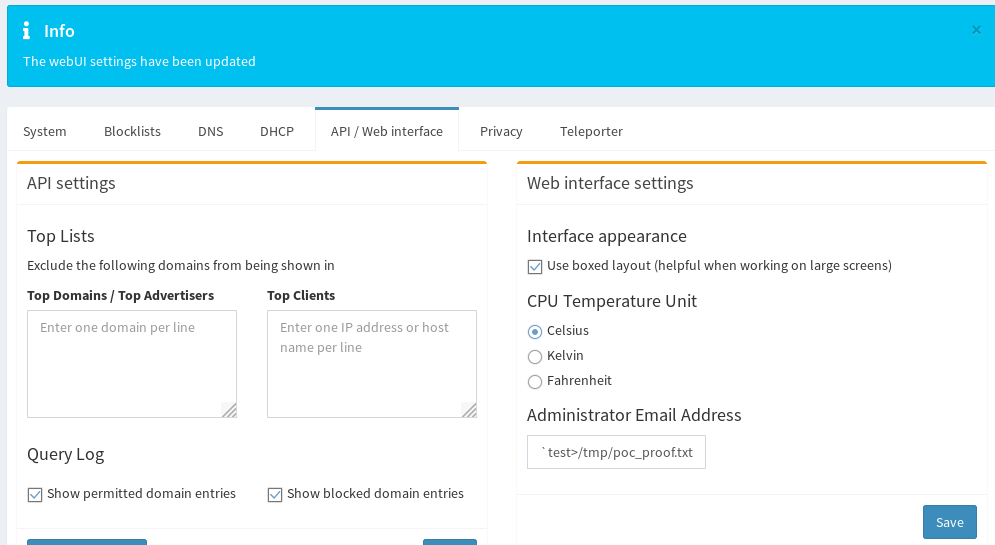Click the Administrator Email Address field
The height and width of the screenshot is (545, 995).
point(616,452)
